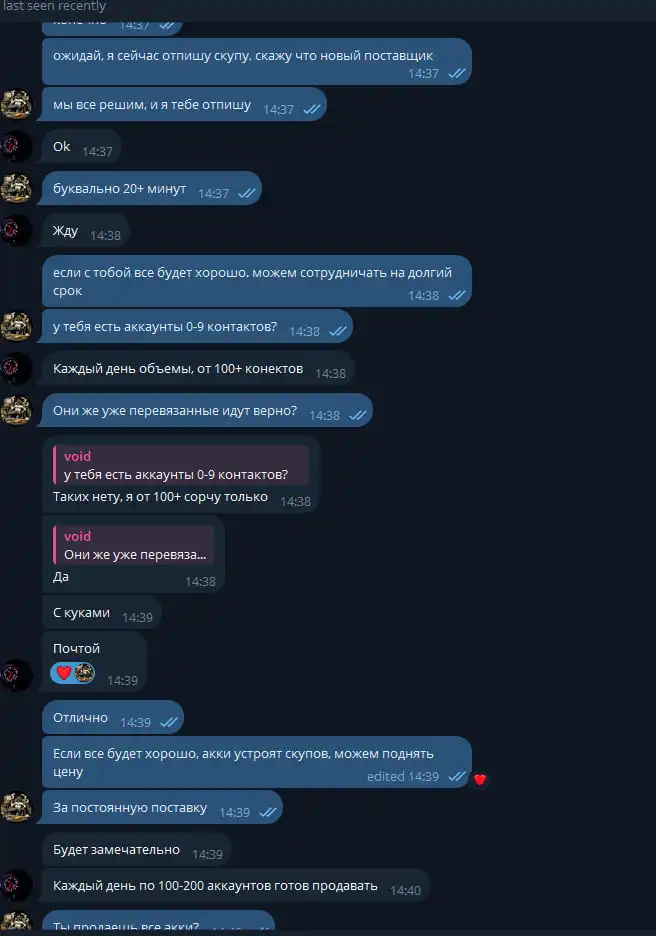Jump to quoted reply 'Они же уже перевяза...'

pos(134,546)
